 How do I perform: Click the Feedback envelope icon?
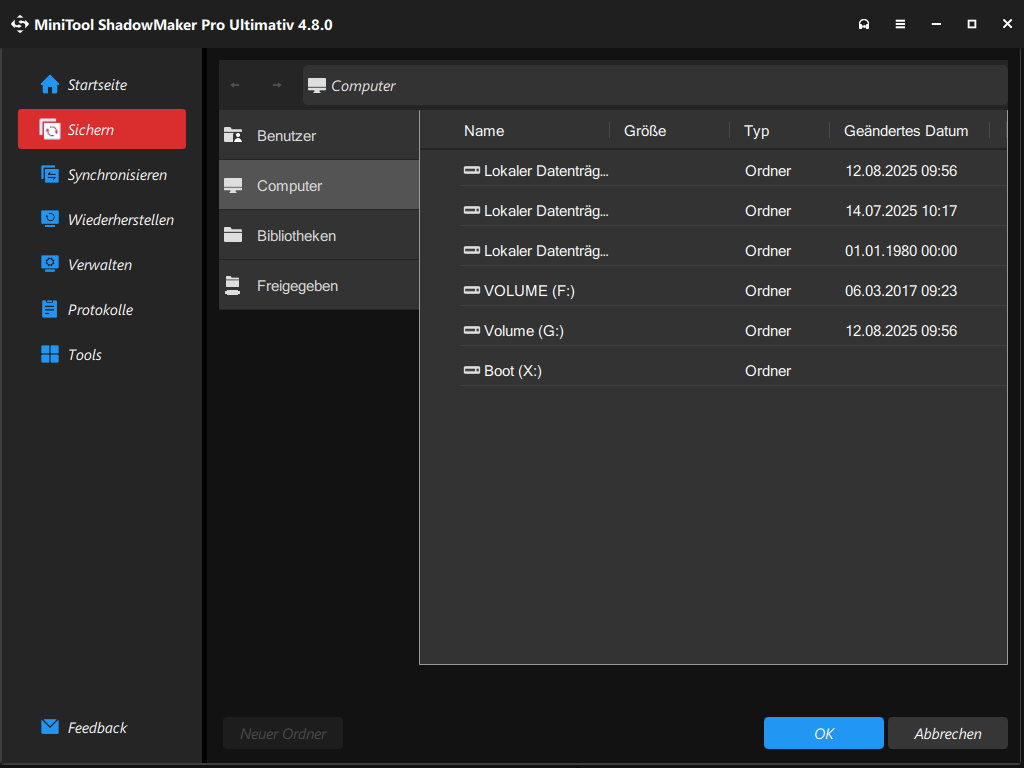click(50, 727)
